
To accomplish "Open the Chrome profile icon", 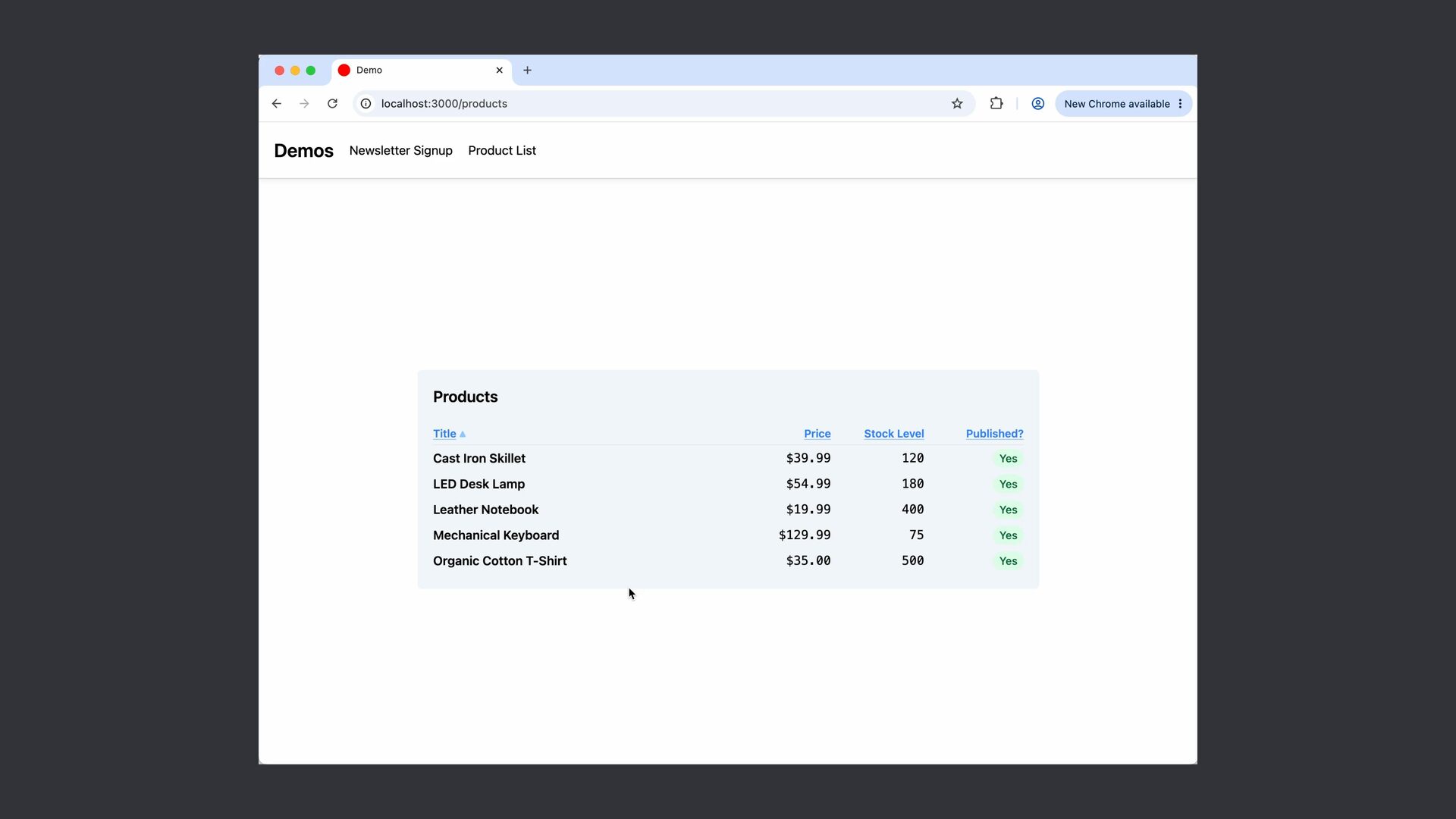I will [1037, 104].
